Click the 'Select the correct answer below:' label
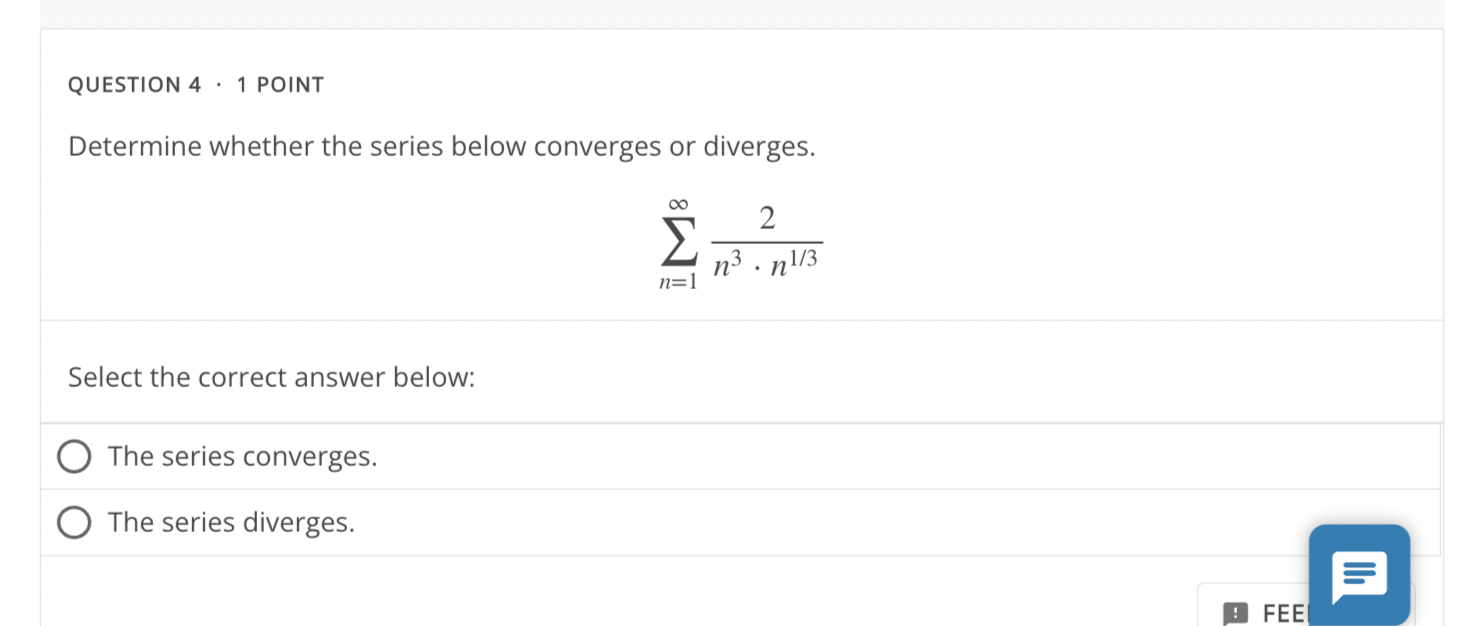 coord(271,377)
